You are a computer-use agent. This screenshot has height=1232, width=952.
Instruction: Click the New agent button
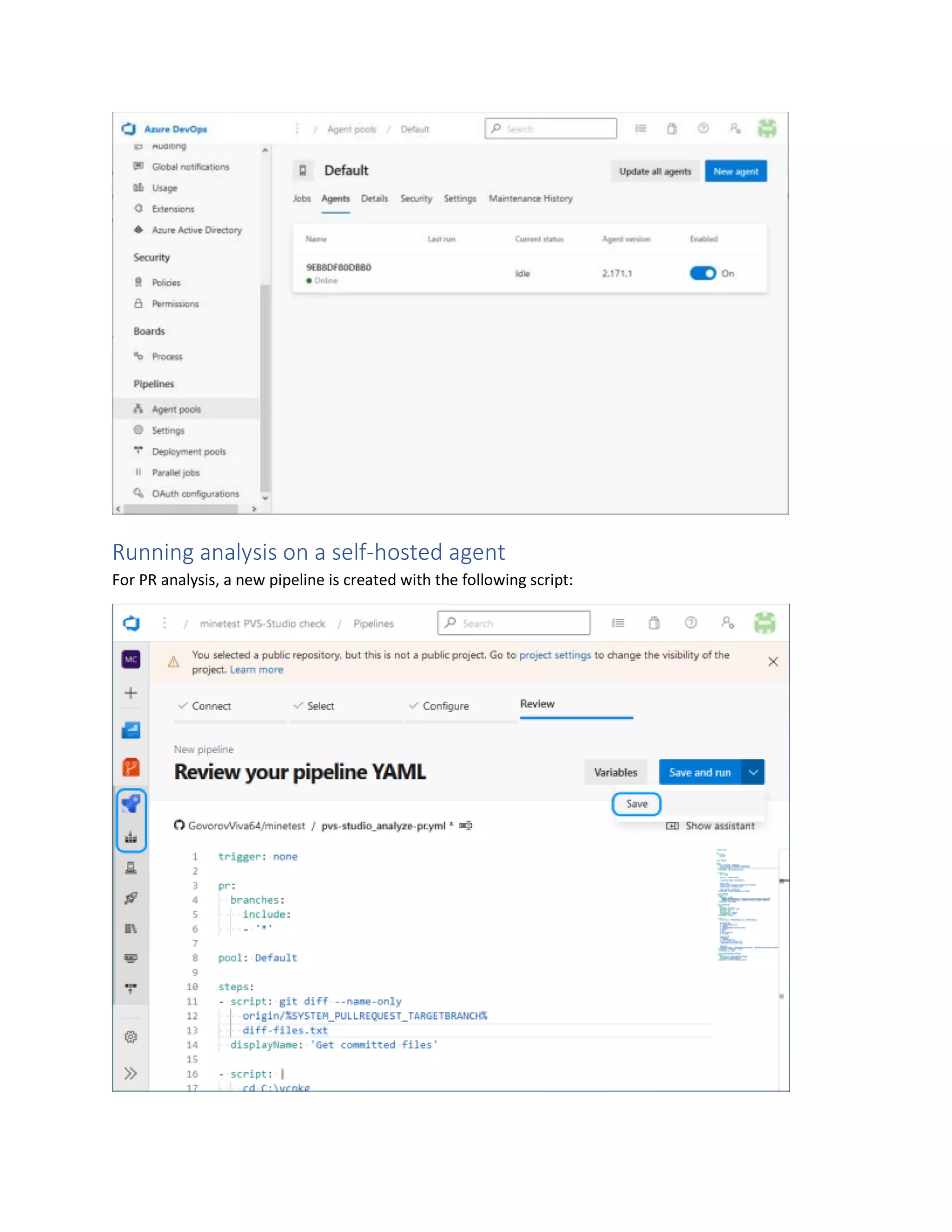[735, 172]
